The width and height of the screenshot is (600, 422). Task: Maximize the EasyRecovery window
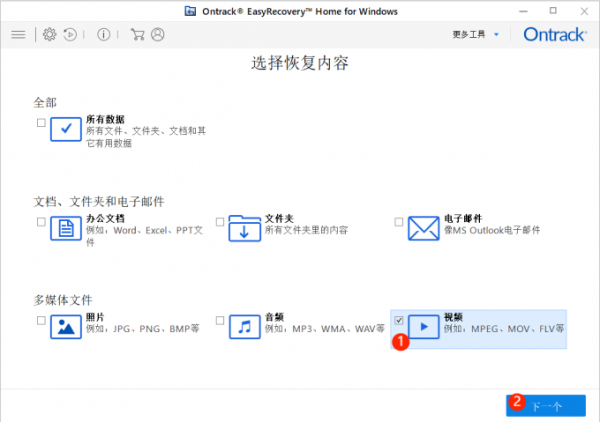pyautogui.click(x=553, y=11)
